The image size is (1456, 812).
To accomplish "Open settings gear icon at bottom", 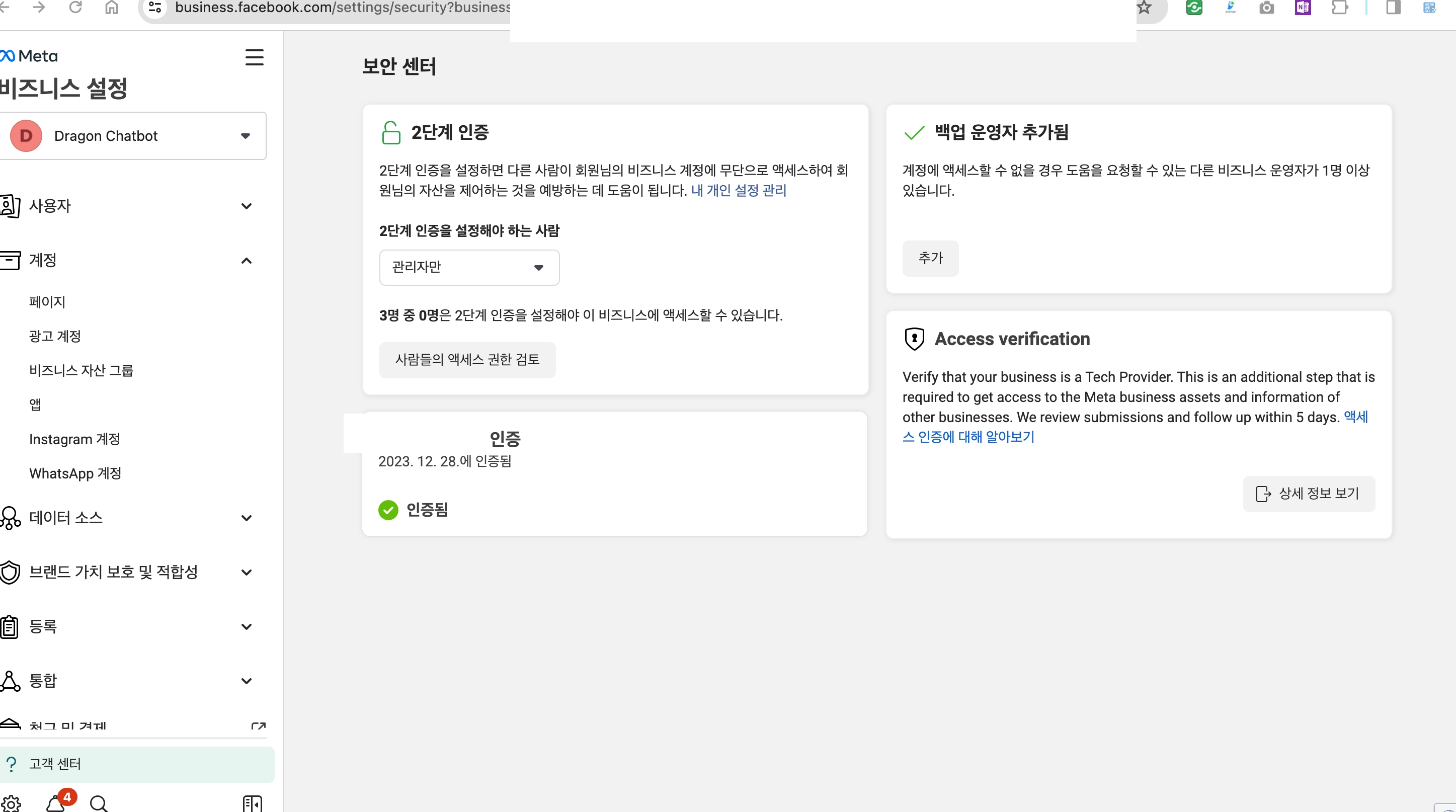I will [11, 803].
